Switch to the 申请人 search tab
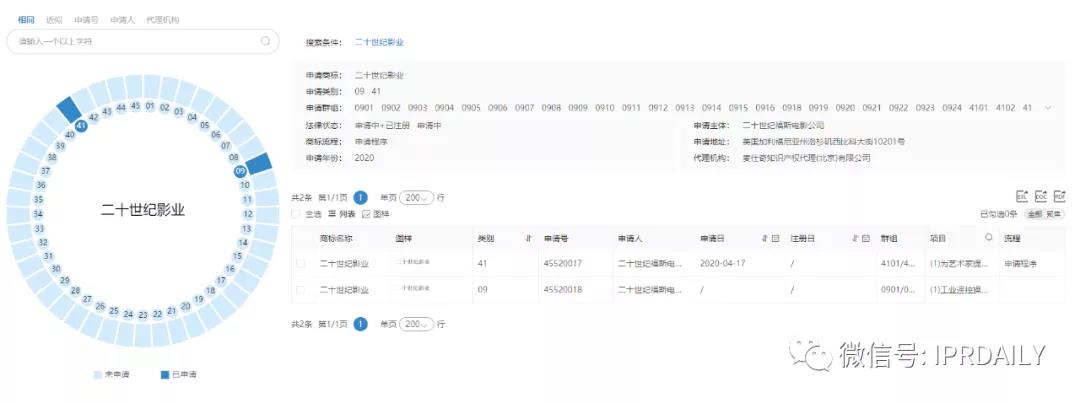Viewport: 1080px width, 403px height. click(123, 20)
